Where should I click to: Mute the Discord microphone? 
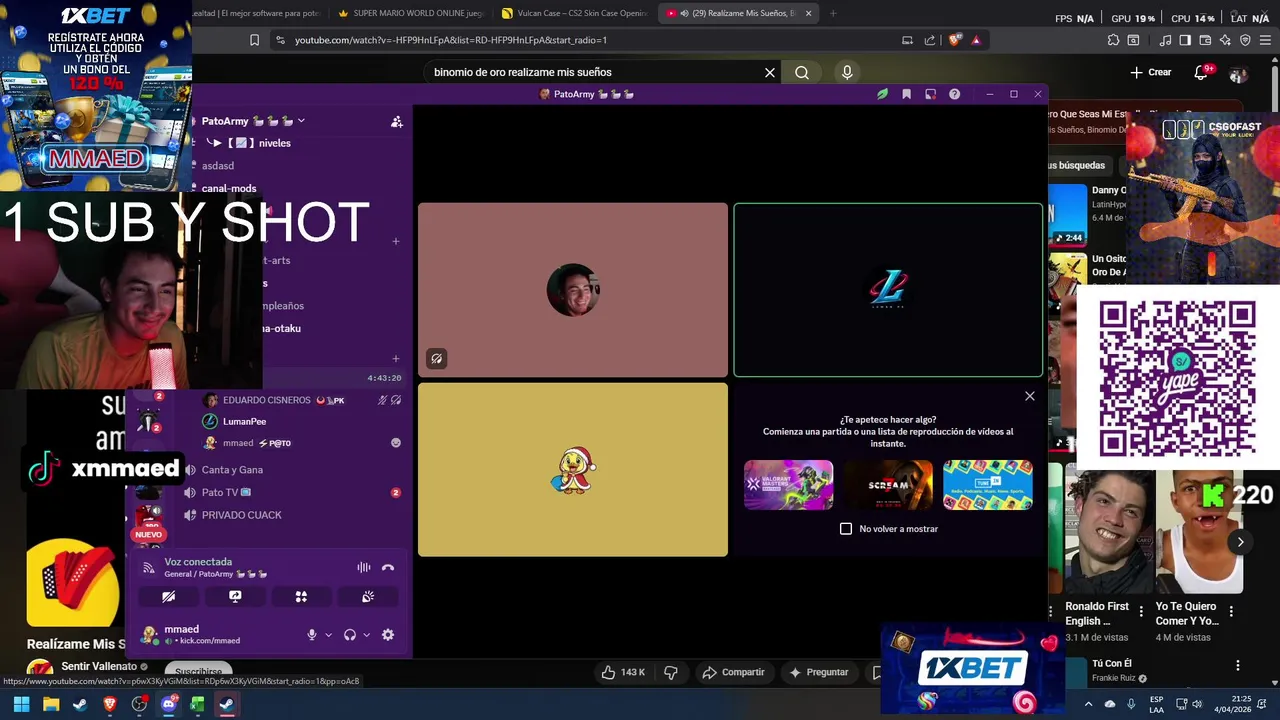(312, 634)
